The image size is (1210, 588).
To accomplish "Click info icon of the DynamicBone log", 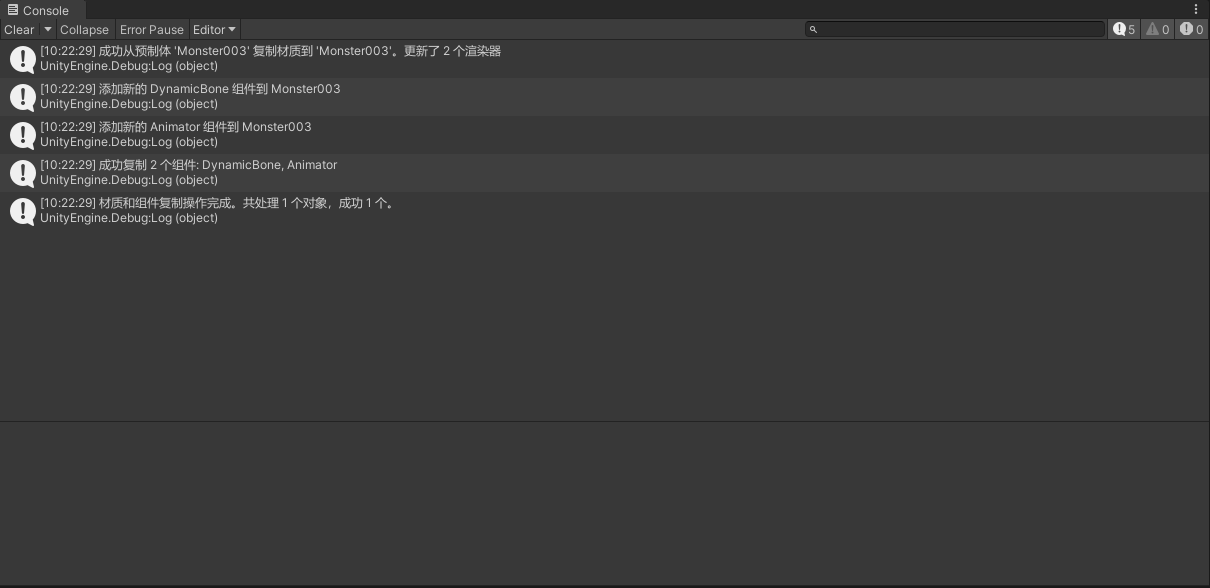I will click(x=22, y=97).
